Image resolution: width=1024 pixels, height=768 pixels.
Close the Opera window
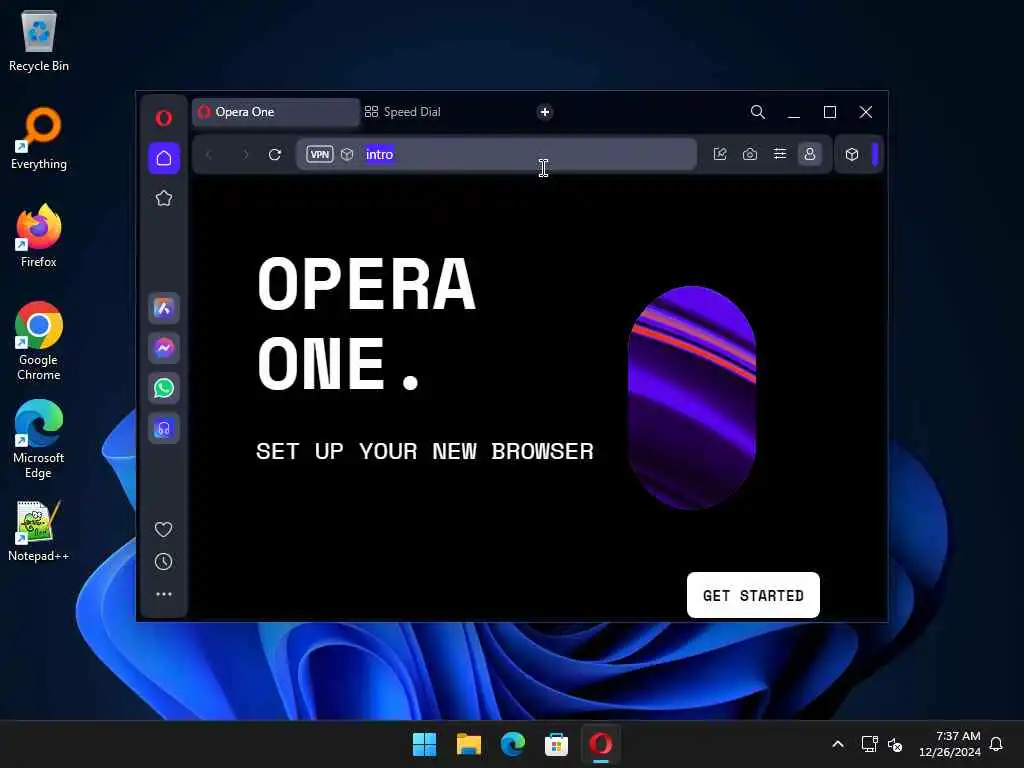click(866, 112)
